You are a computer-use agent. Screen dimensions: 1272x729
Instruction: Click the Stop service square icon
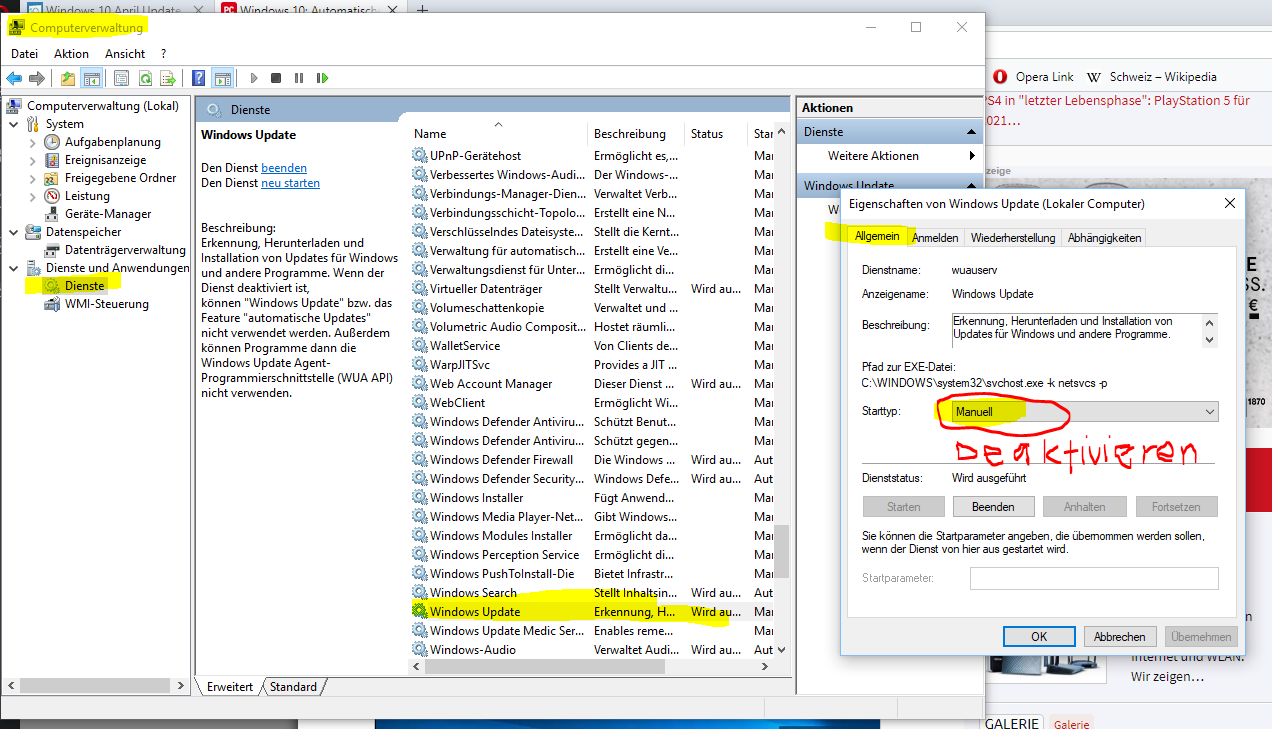click(x=276, y=78)
